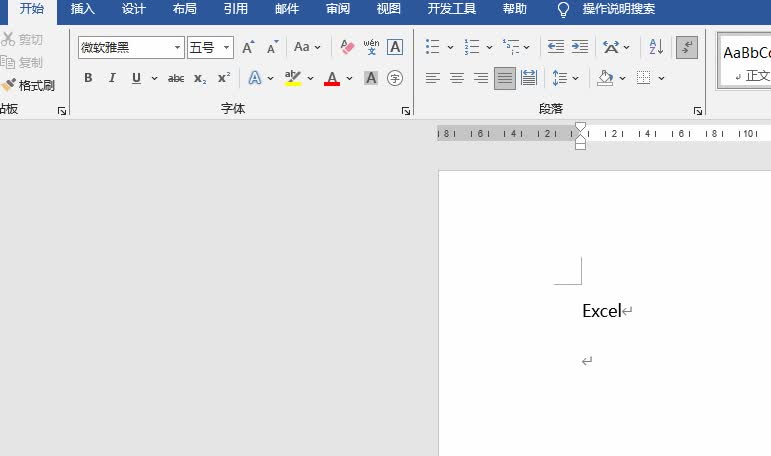Image resolution: width=771 pixels, height=456 pixels.
Task: Open the font size dropdown
Action: coord(226,48)
